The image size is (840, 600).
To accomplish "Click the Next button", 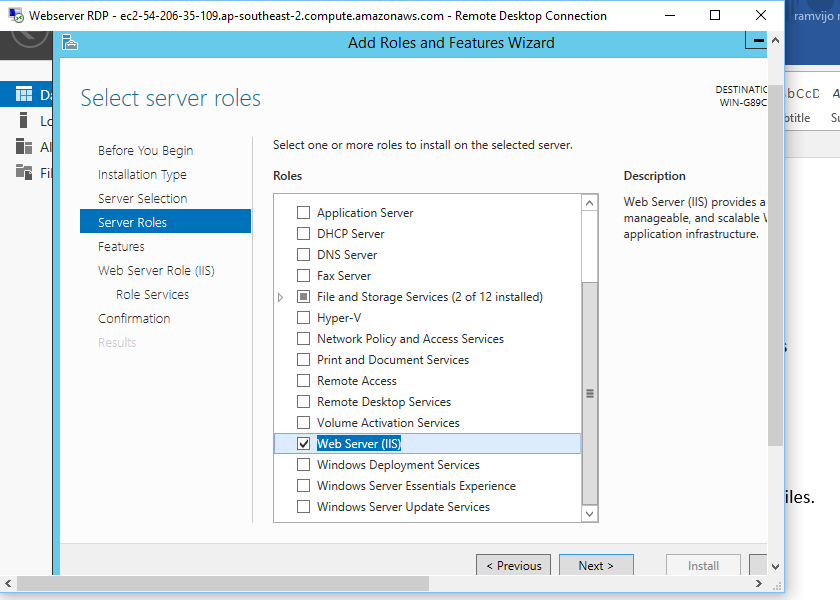I will tap(596, 565).
